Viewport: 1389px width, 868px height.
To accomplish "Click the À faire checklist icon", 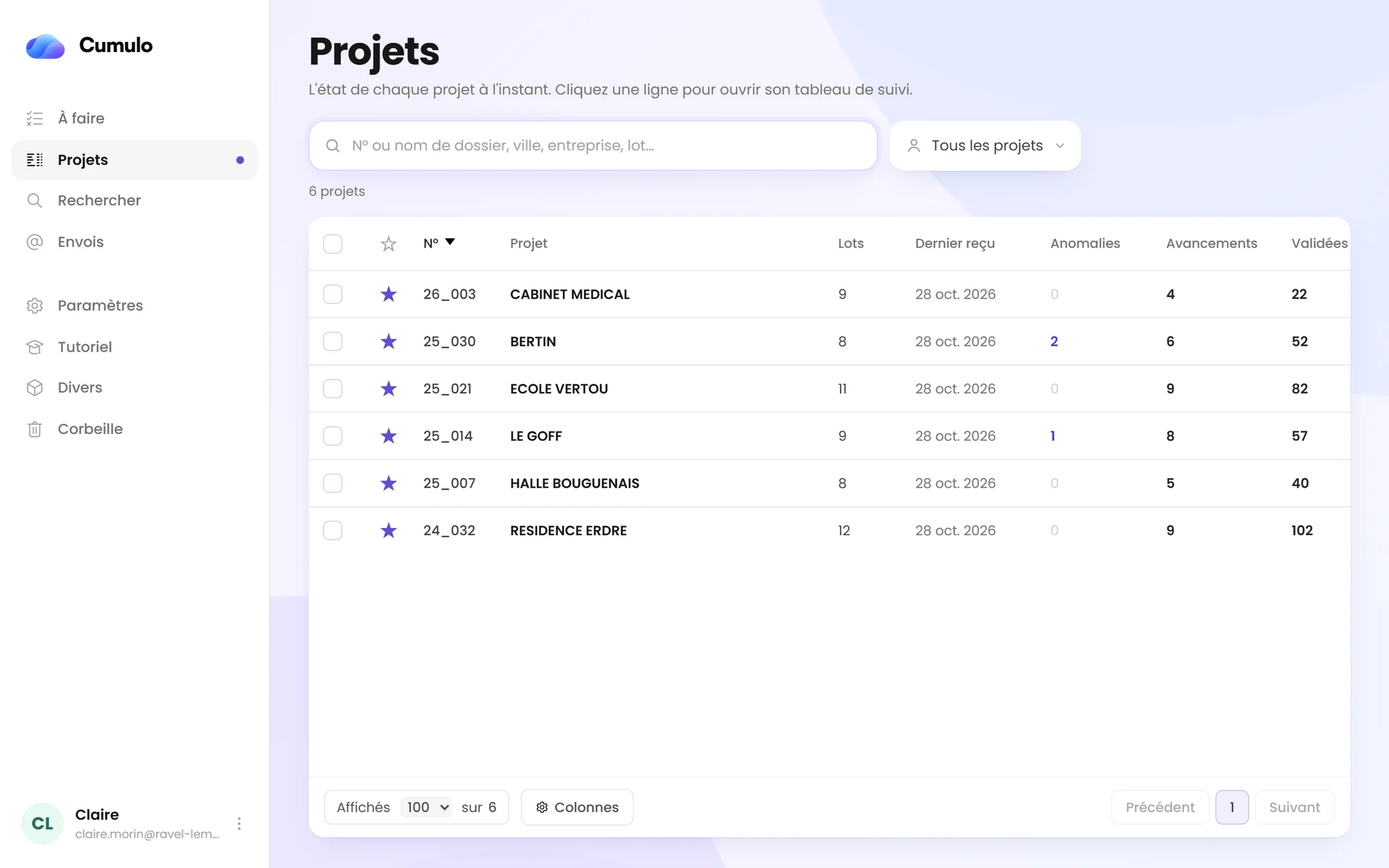I will [35, 119].
